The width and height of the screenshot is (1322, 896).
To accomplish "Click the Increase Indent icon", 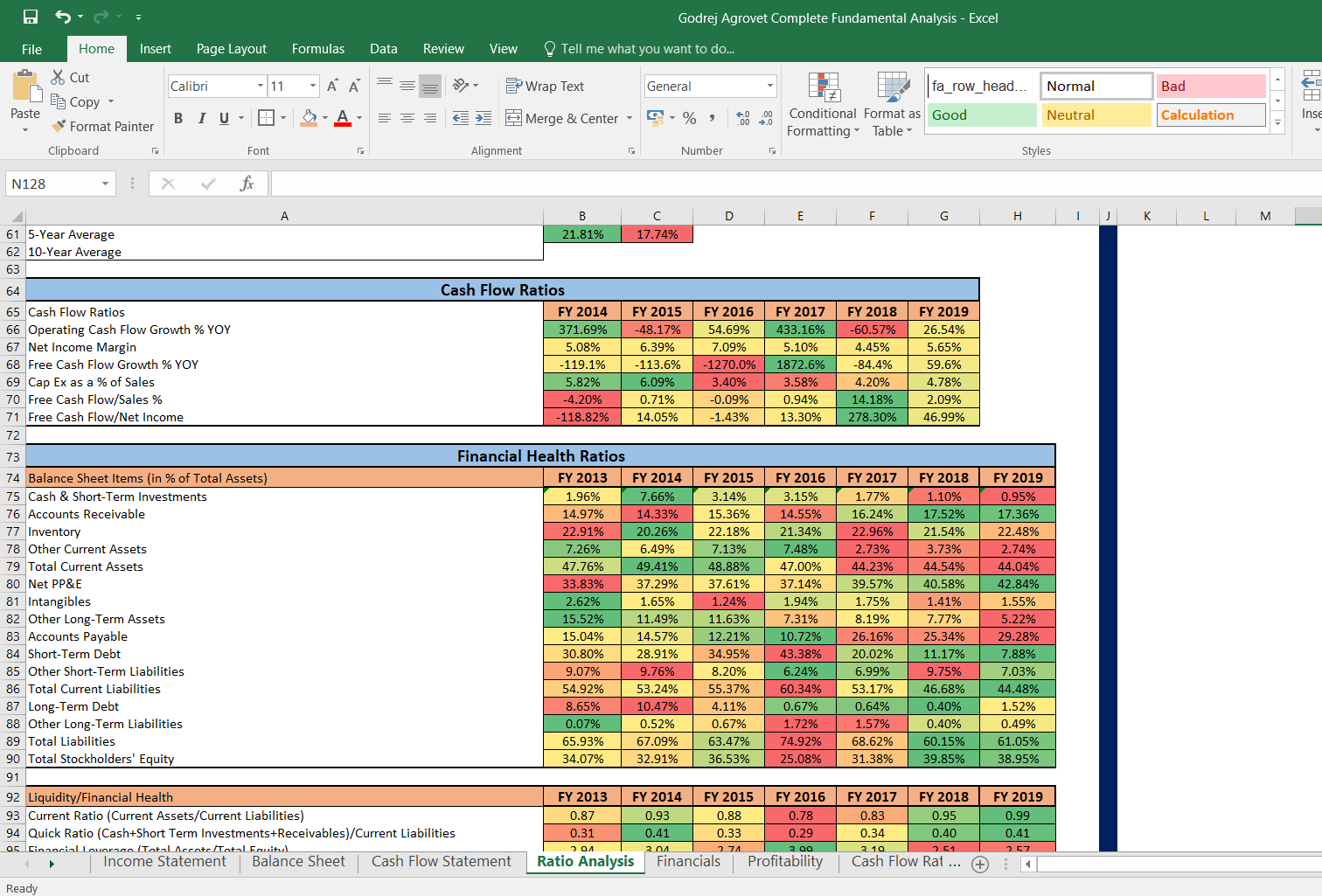I will (x=484, y=118).
